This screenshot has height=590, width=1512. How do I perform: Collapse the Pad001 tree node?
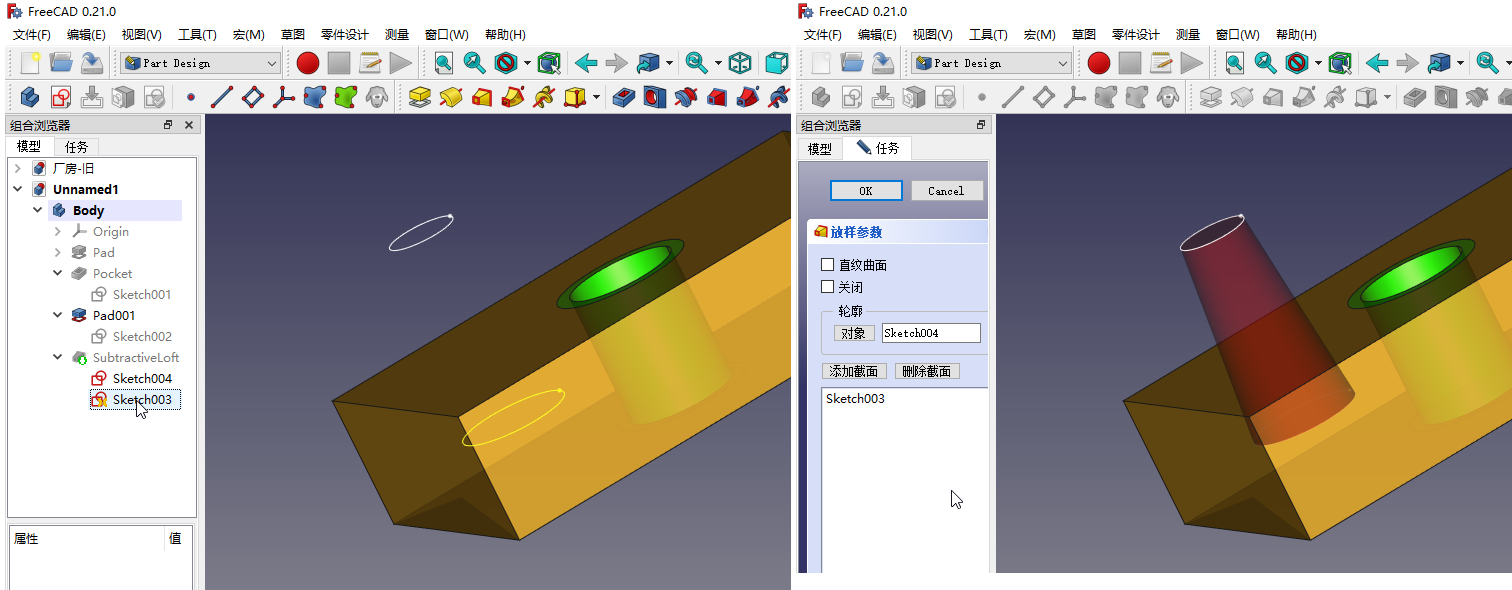point(58,315)
